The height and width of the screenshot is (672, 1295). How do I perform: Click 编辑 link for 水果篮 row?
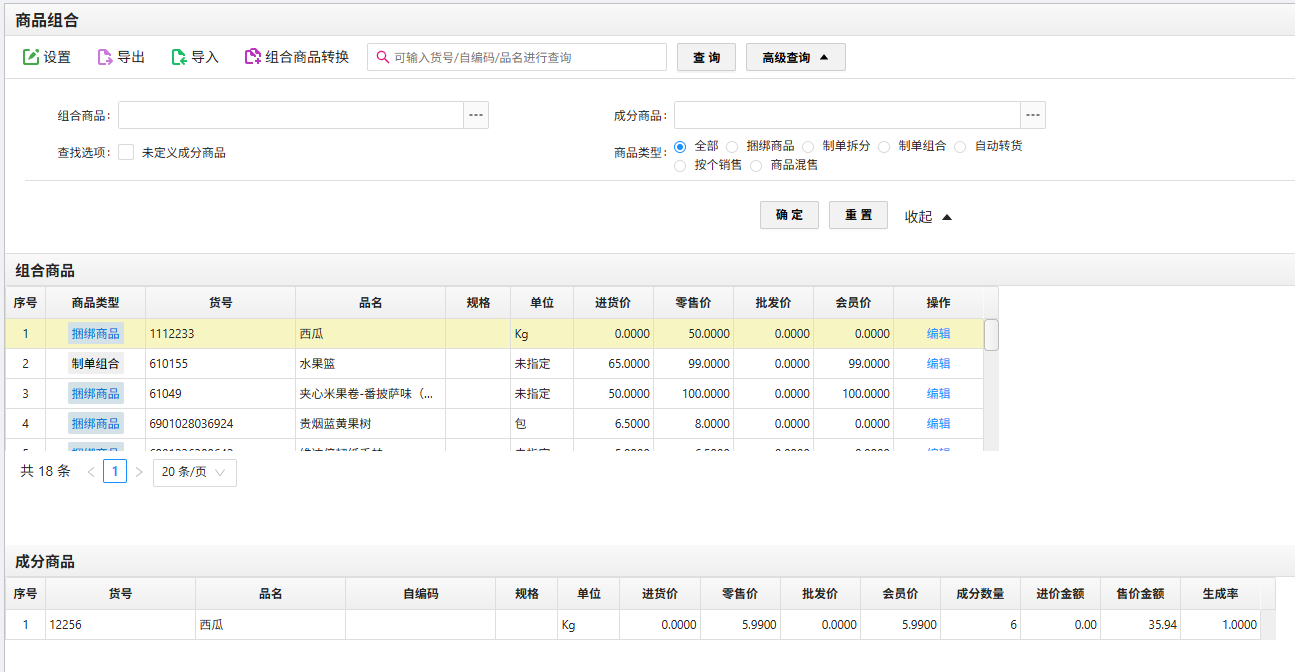pos(939,364)
